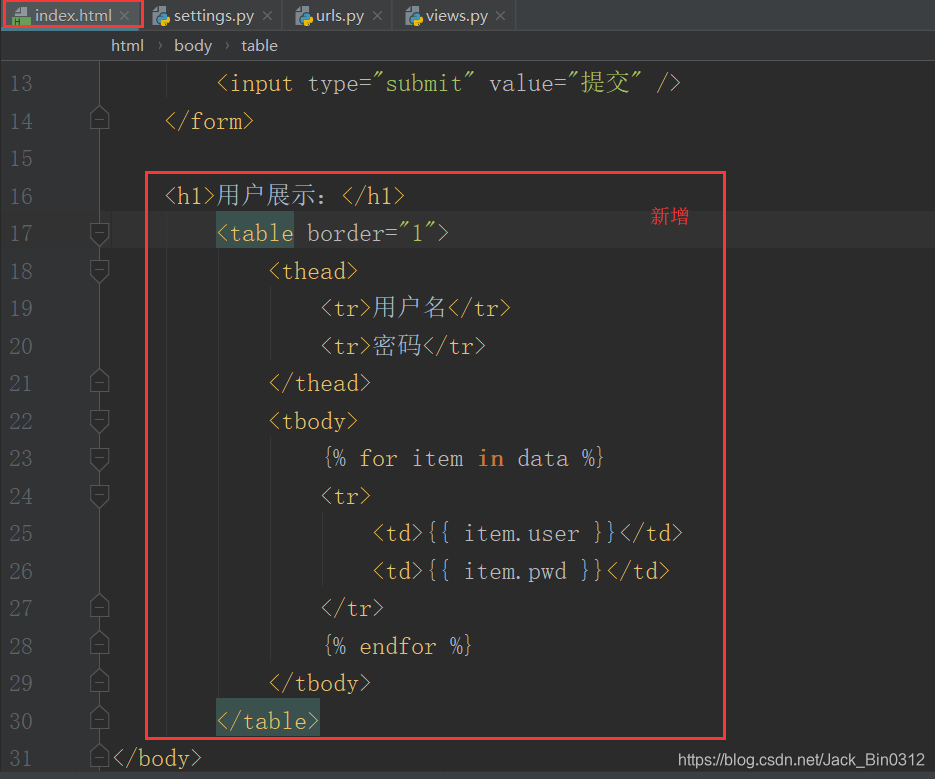The height and width of the screenshot is (779, 935).
Task: Select "body" in the breadcrumb bar
Action: [192, 45]
